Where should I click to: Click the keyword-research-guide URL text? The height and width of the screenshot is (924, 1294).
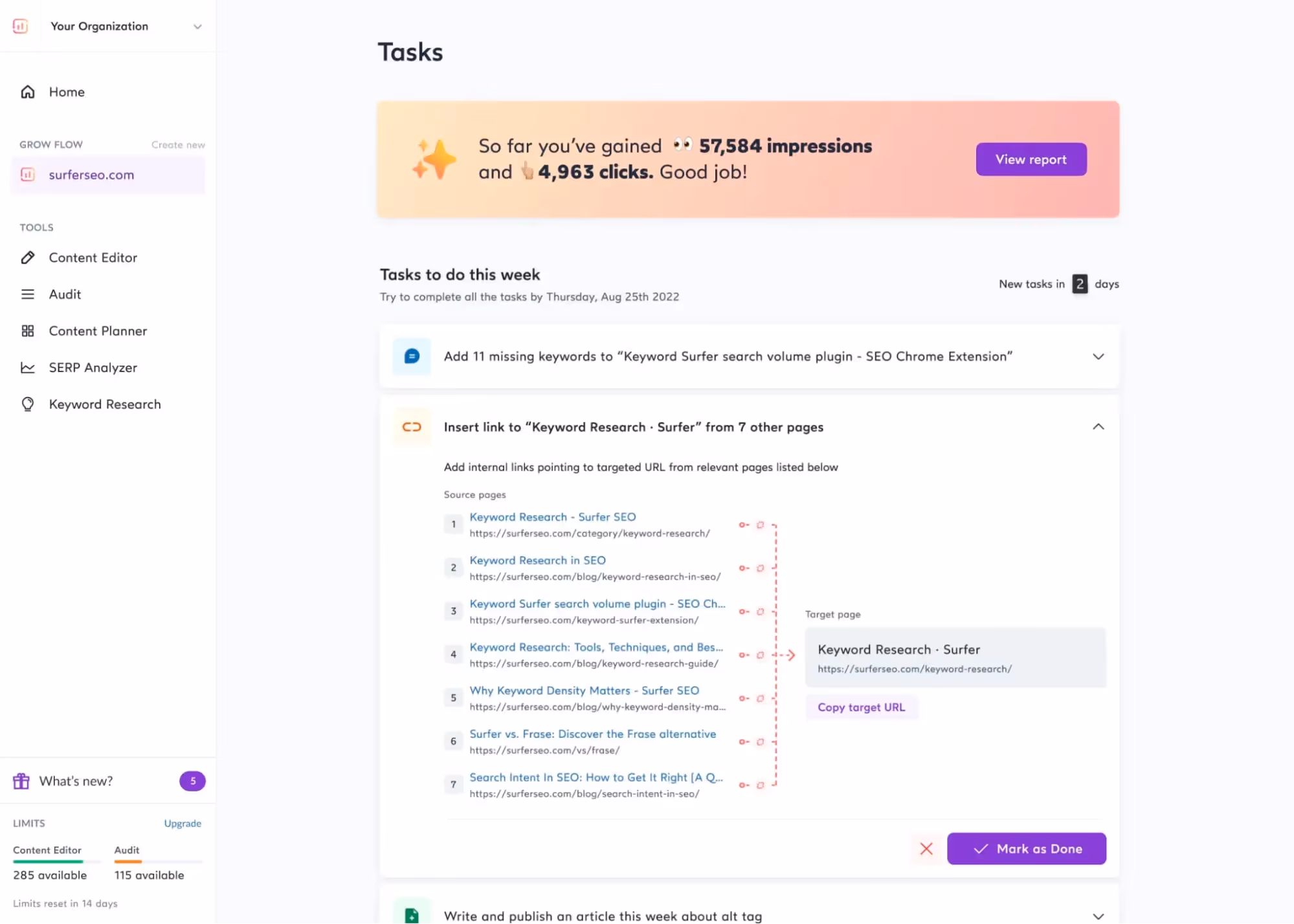[x=594, y=663]
